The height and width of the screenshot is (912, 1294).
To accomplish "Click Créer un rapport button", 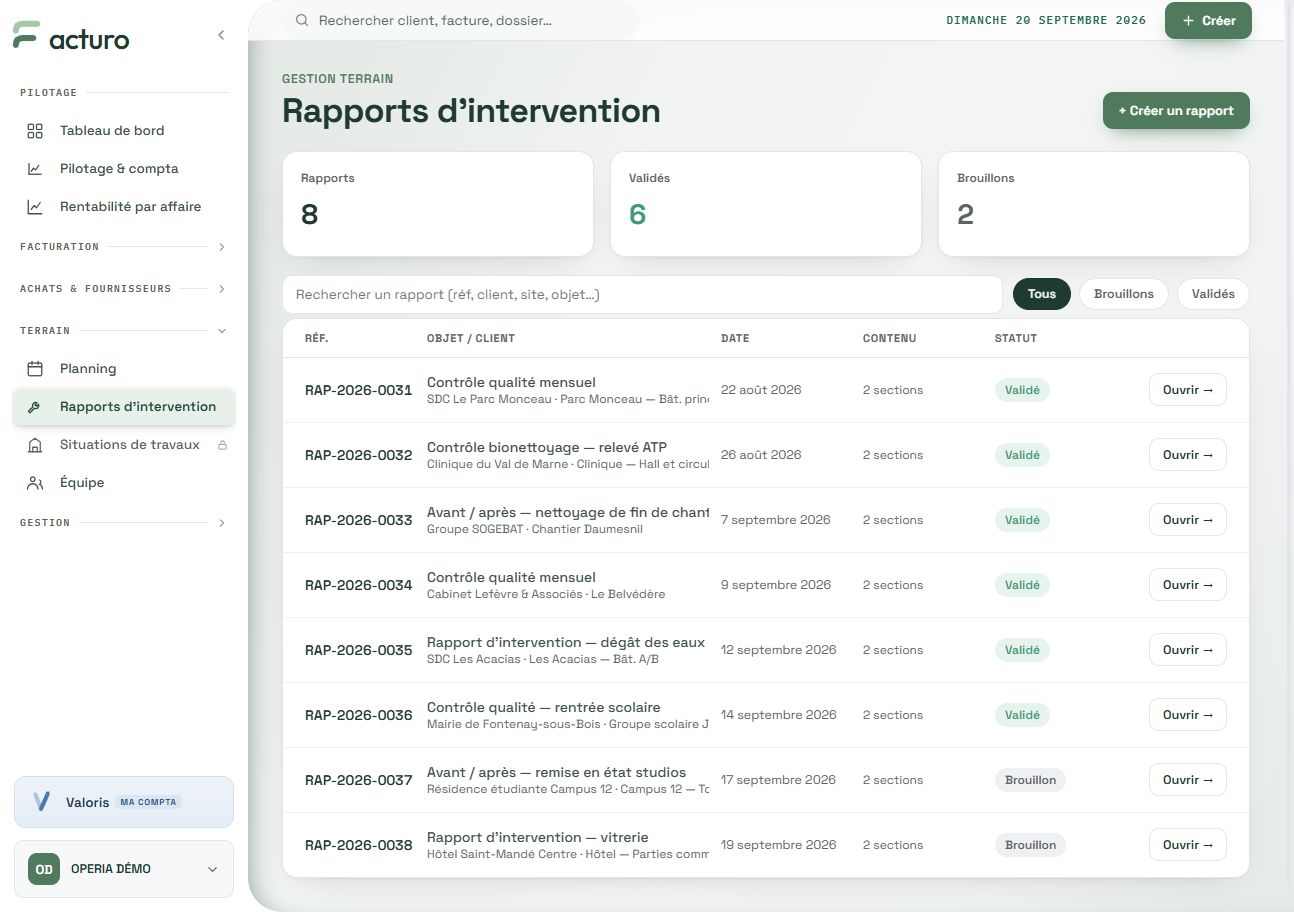I will point(1176,111).
